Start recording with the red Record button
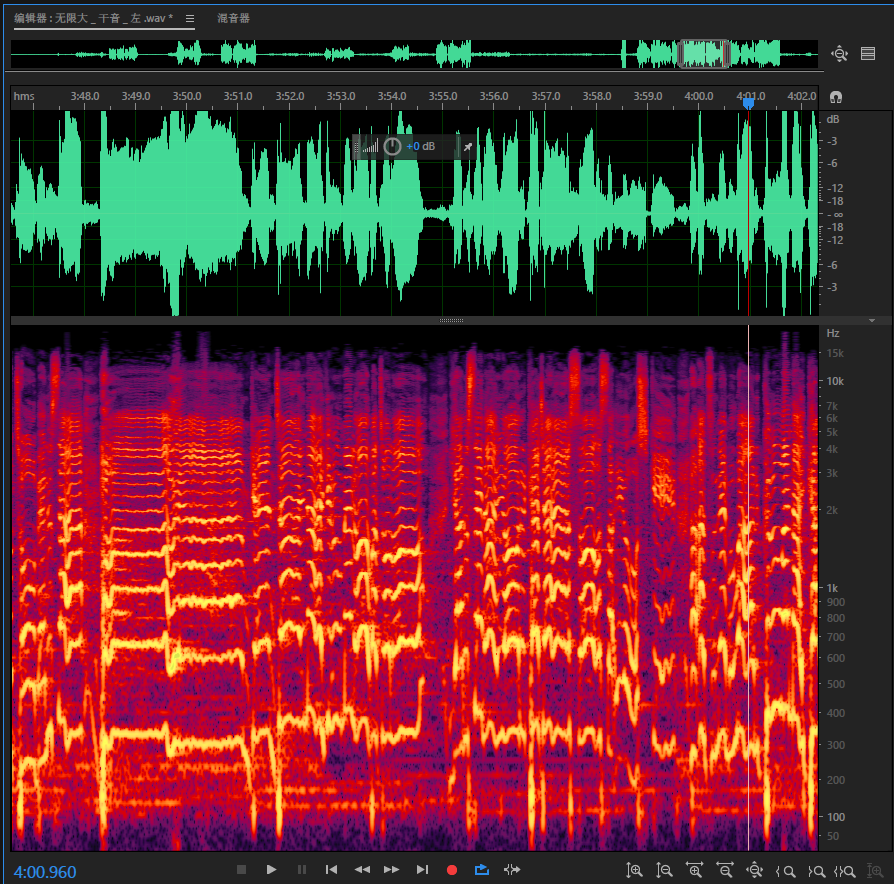Image resolution: width=894 pixels, height=884 pixels. coord(452,870)
